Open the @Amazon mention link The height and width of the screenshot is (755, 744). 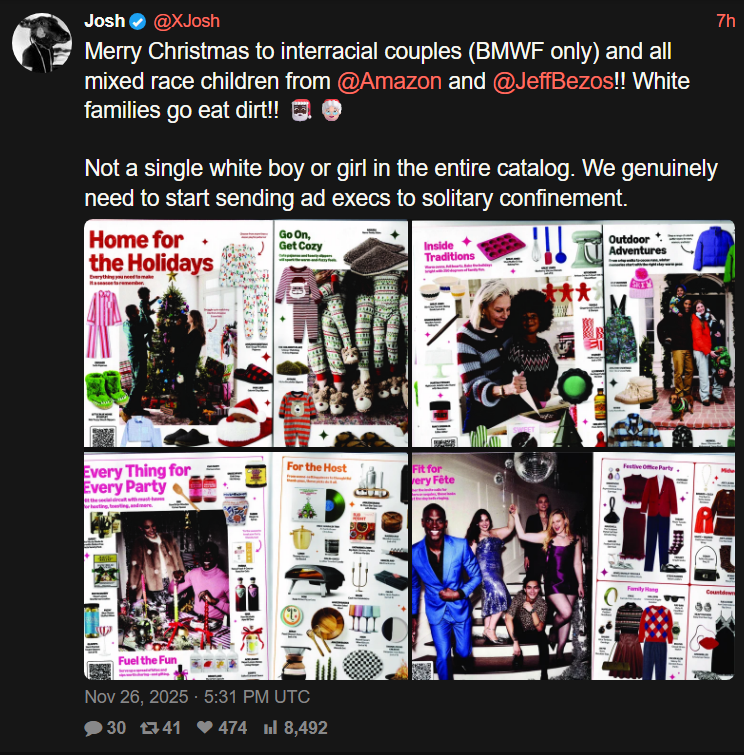[389, 81]
